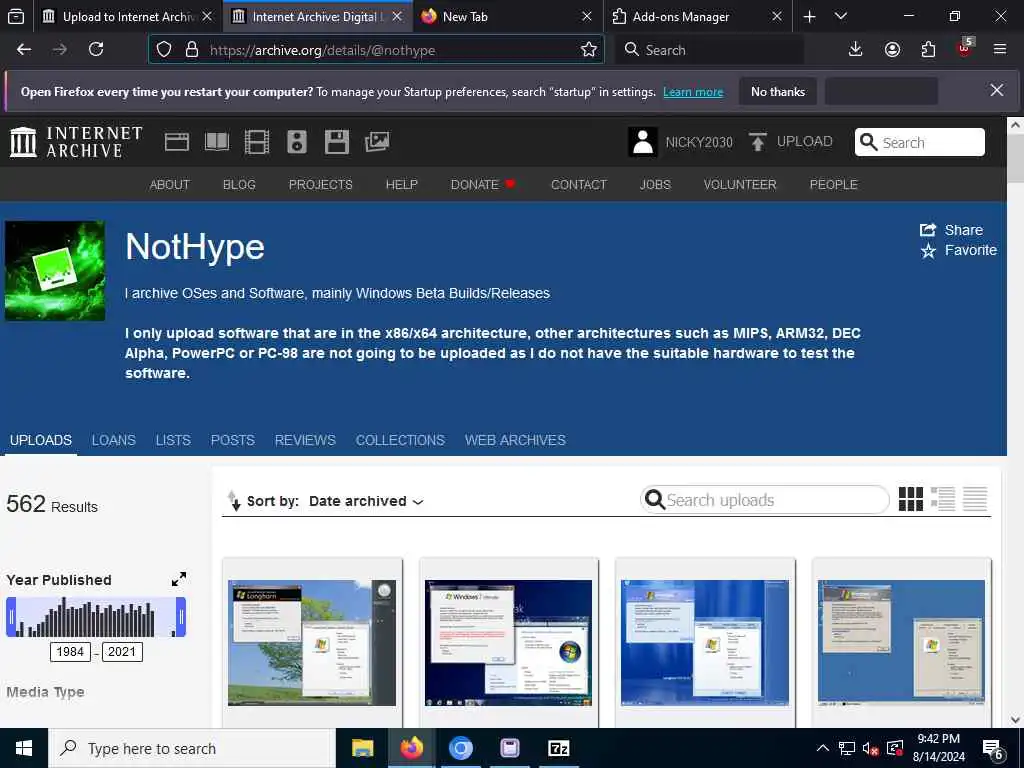1024x768 pixels.
Task: Select the COLLECTIONS profile tab
Action: [x=400, y=440]
